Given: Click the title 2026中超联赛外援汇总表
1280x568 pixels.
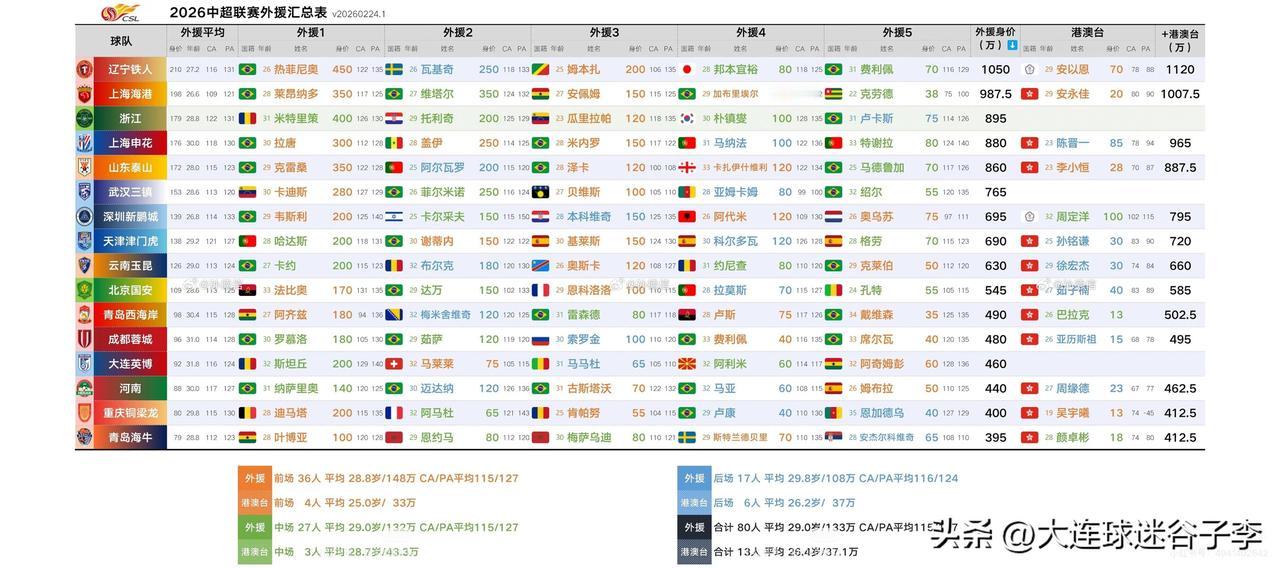Looking at the screenshot, I should tap(248, 12).
